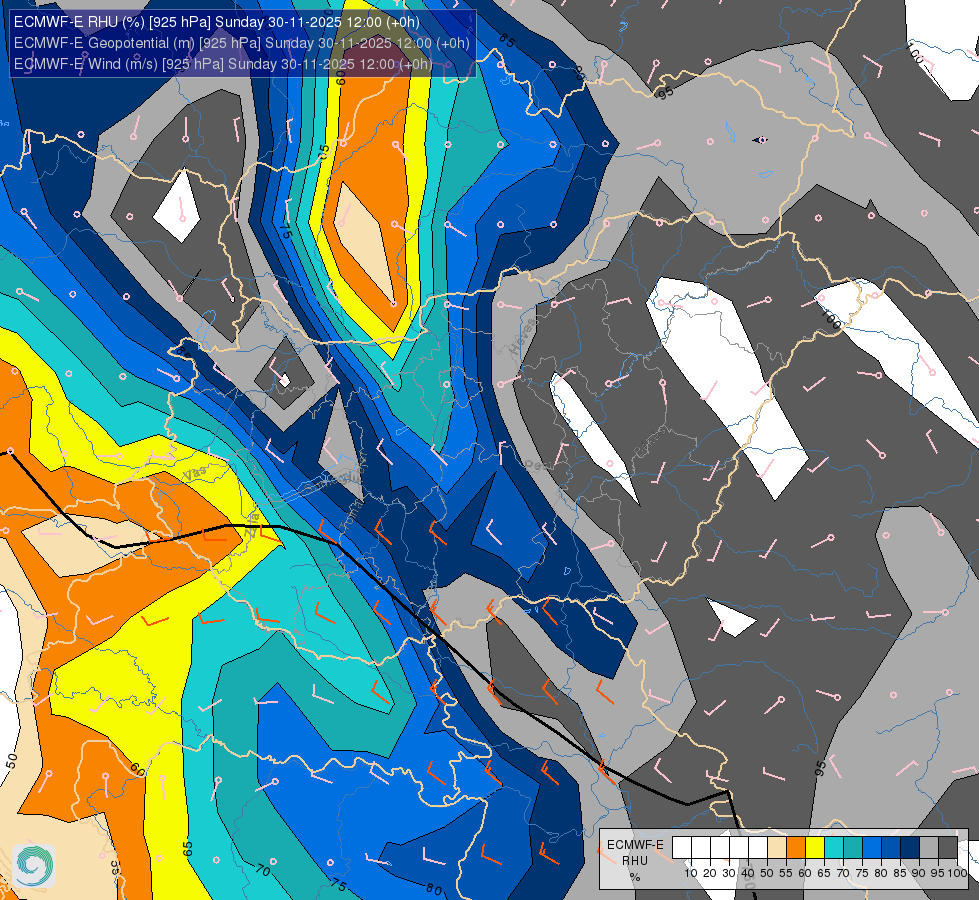Select the ECMWF-E Wind (m/s) title line
Screen dimensions: 979x900
[223, 64]
